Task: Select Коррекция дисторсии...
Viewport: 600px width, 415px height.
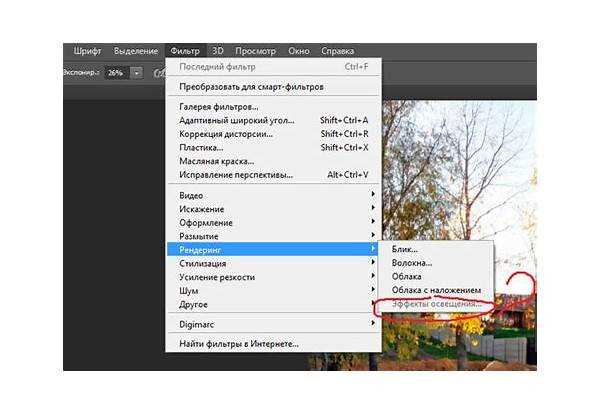Action: click(274, 134)
